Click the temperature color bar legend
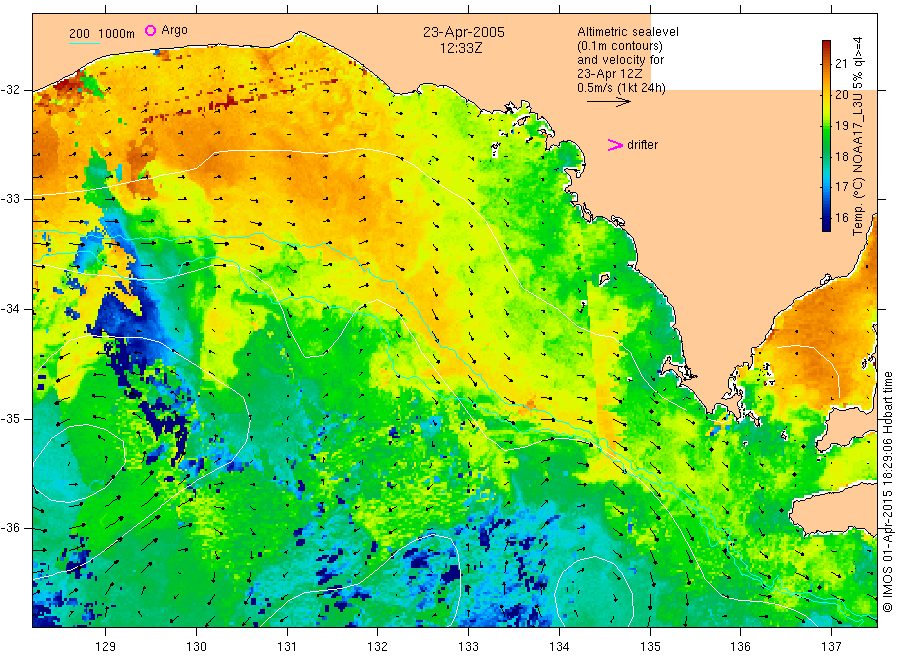This screenshot has height=660, width=900. tap(826, 135)
